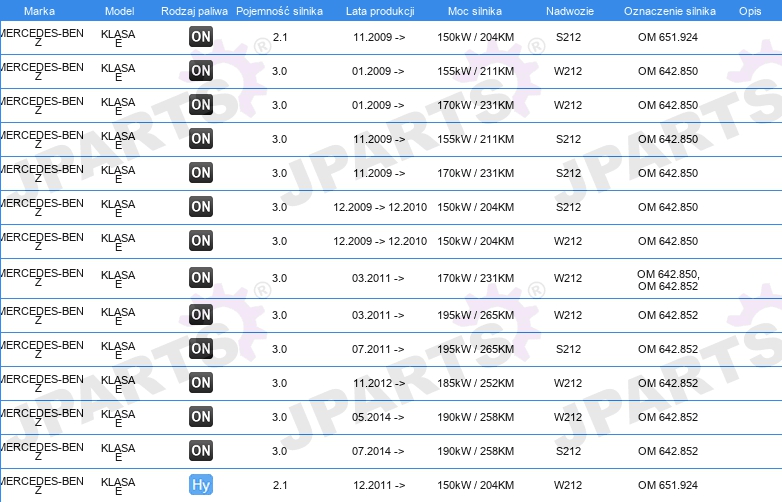
Task: Select the 155kW / 211KM W212 power cell
Action: click(x=475, y=71)
